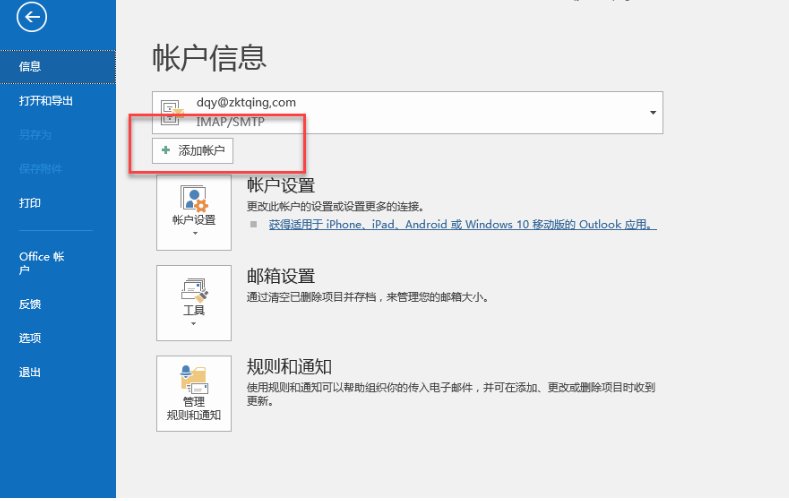Open the Outlook mobile app link
This screenshot has height=501, width=789.
tap(462, 224)
